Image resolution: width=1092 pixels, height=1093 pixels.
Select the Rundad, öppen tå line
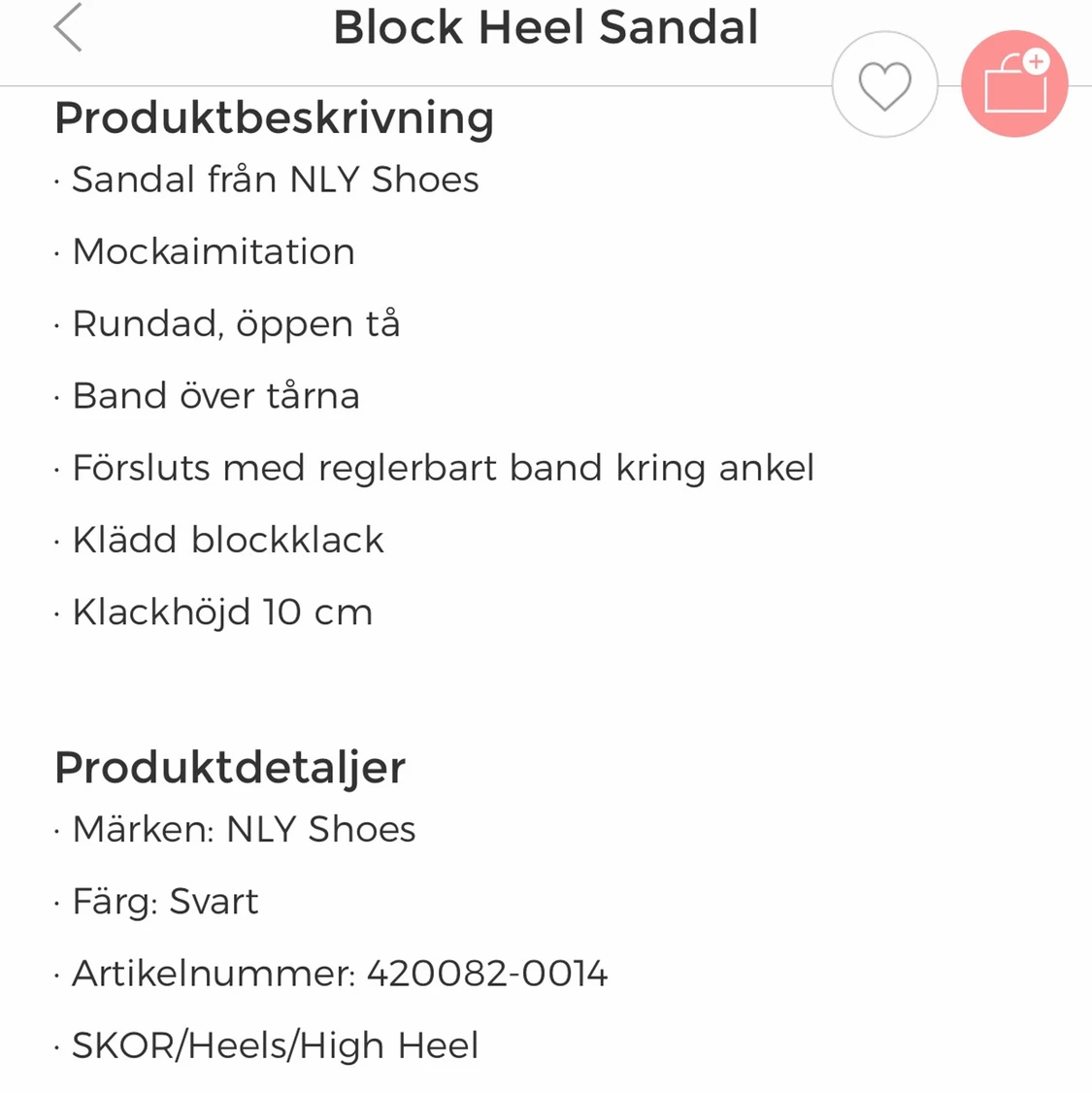(x=236, y=325)
